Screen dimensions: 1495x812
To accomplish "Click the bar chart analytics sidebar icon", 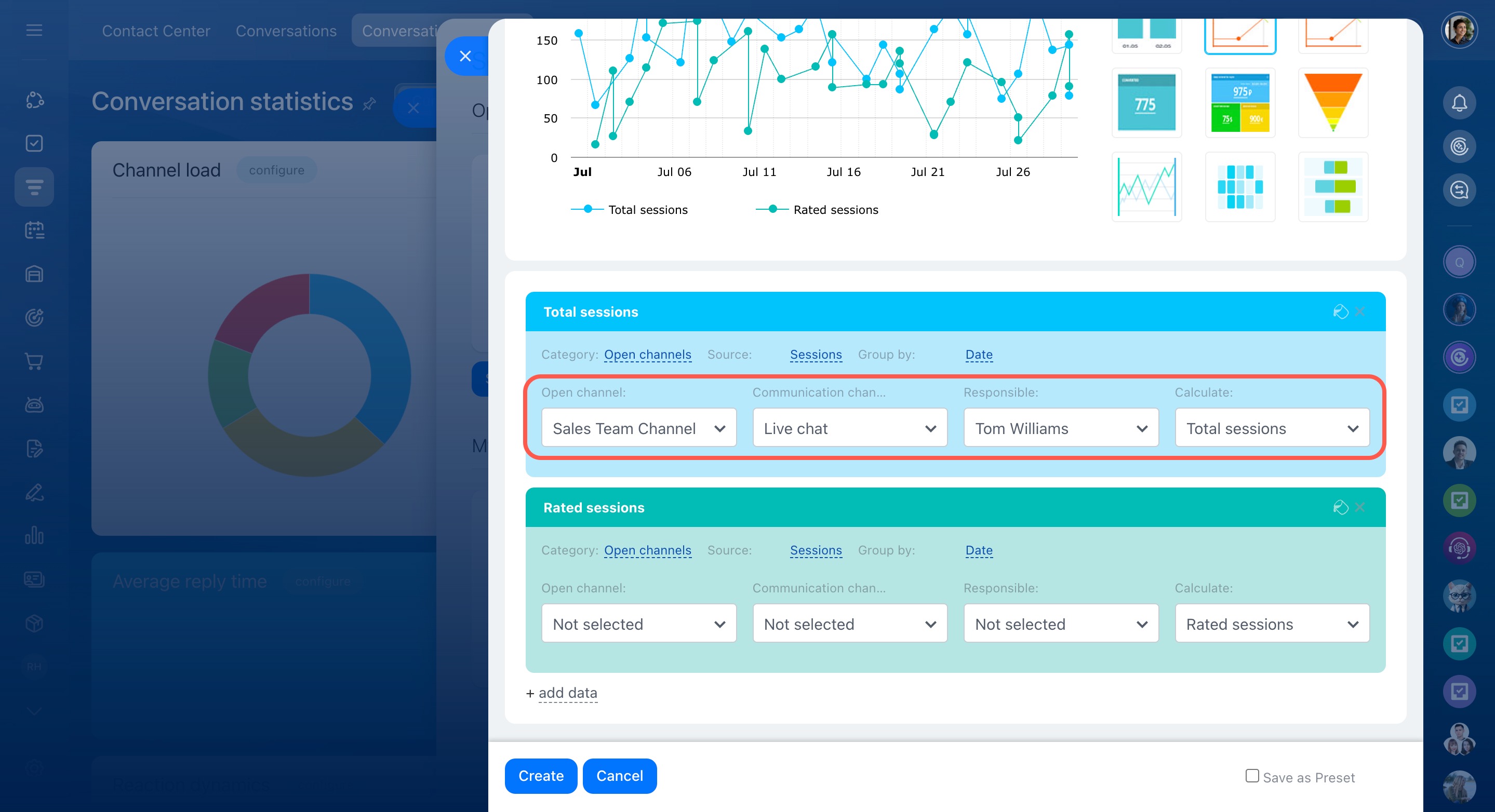I will (34, 535).
